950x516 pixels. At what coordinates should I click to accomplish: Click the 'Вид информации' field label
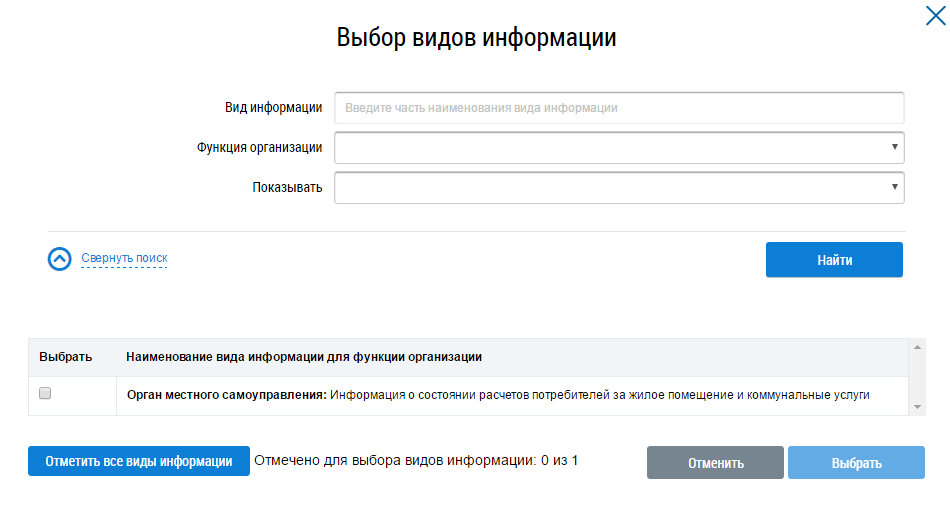273,108
